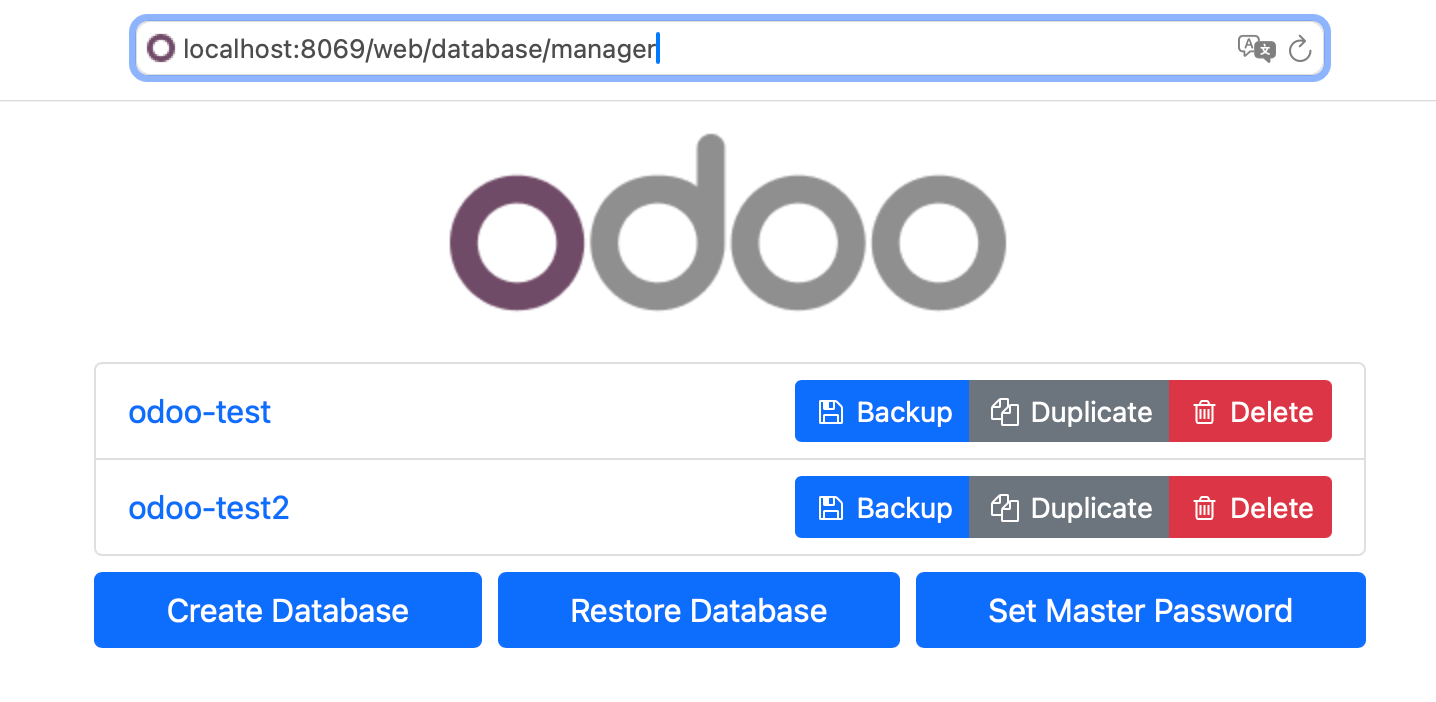Open the odoo-test2 database link
This screenshot has height=702, width=1436.
click(209, 508)
